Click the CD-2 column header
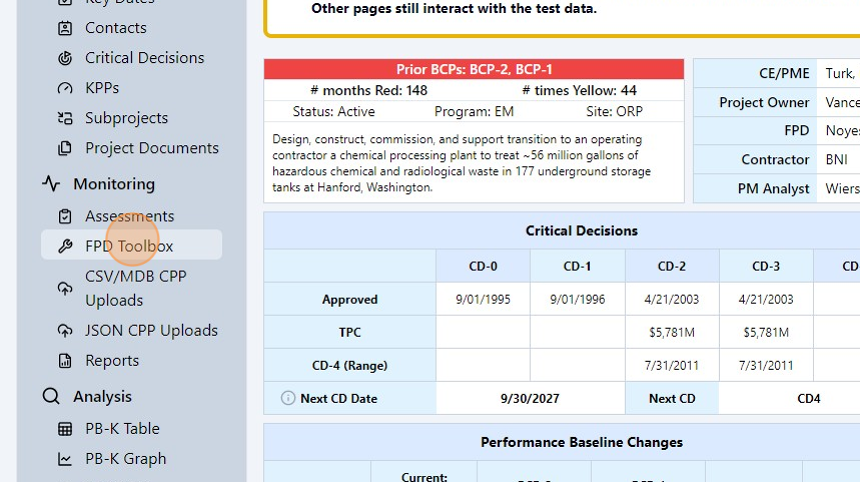Image resolution: width=860 pixels, height=482 pixels. coord(671,266)
